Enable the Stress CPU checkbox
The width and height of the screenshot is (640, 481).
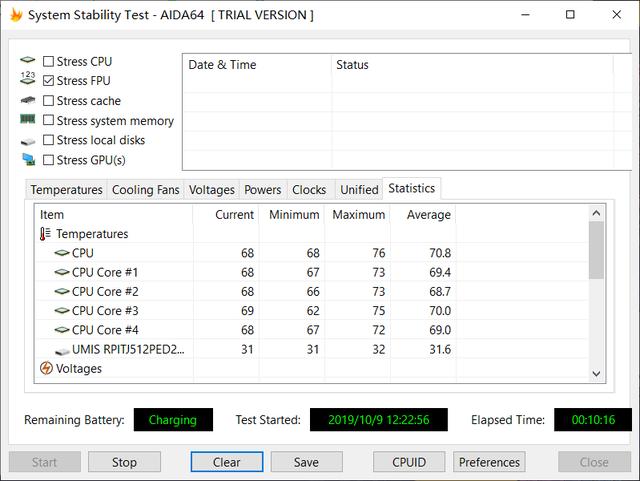coord(48,62)
